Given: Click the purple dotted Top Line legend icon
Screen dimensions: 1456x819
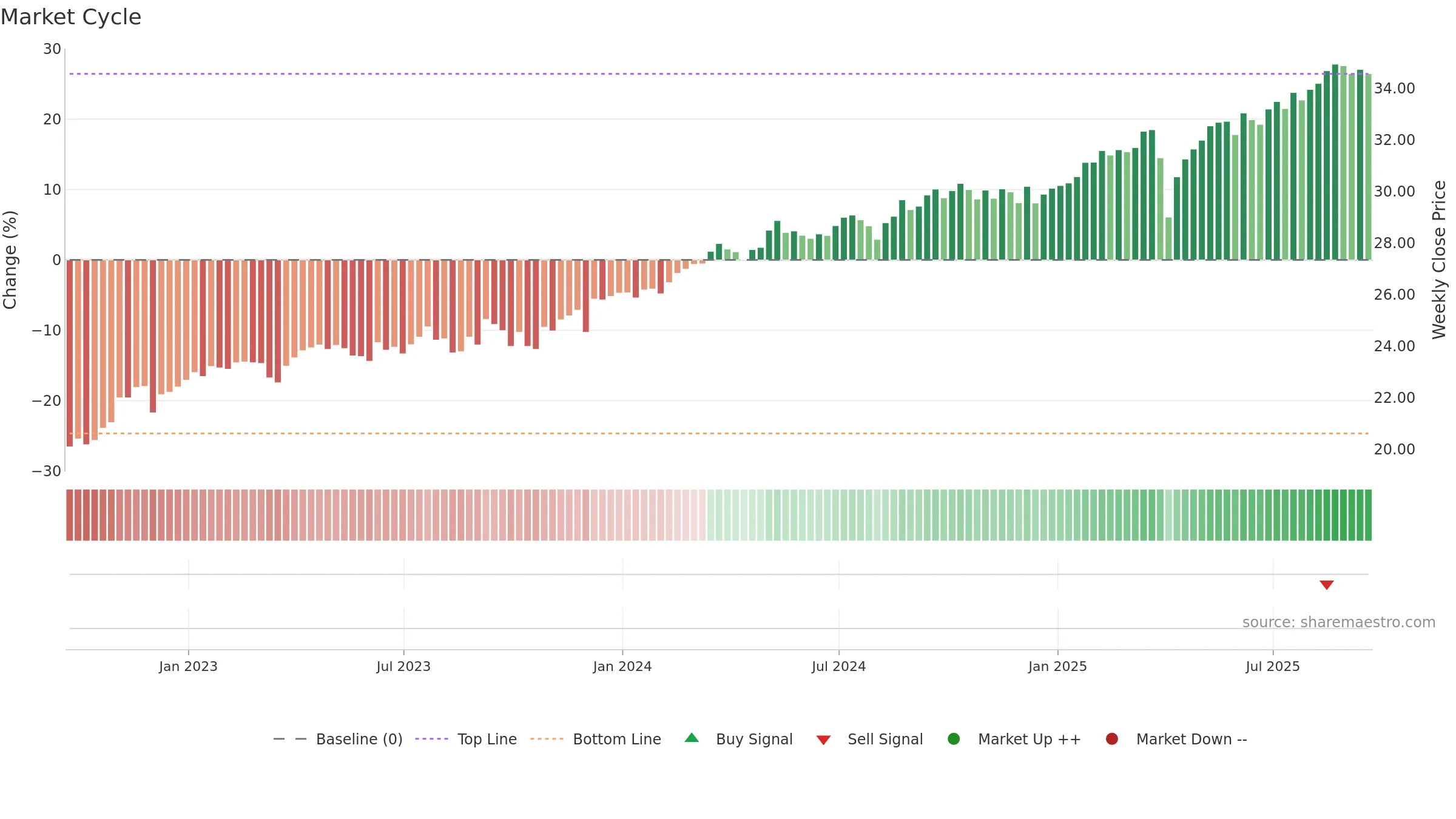Looking at the screenshot, I should pos(431,739).
